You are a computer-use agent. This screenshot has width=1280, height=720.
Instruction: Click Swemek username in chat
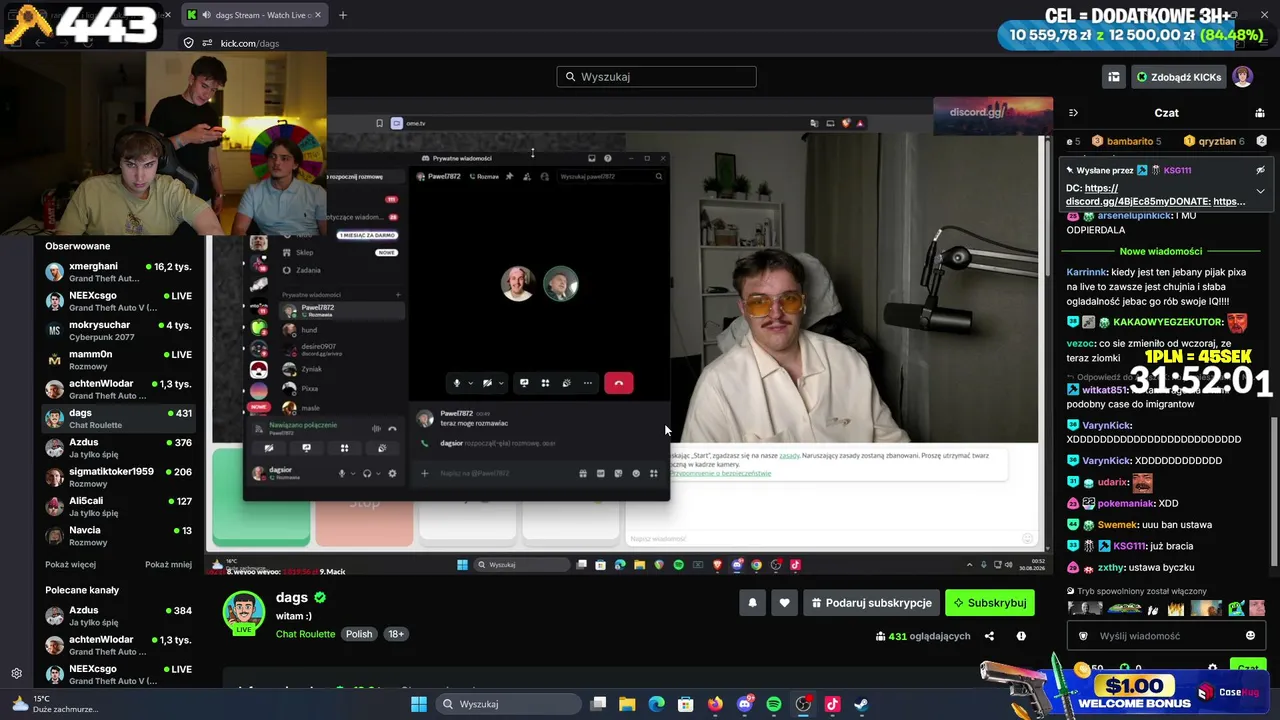1118,525
